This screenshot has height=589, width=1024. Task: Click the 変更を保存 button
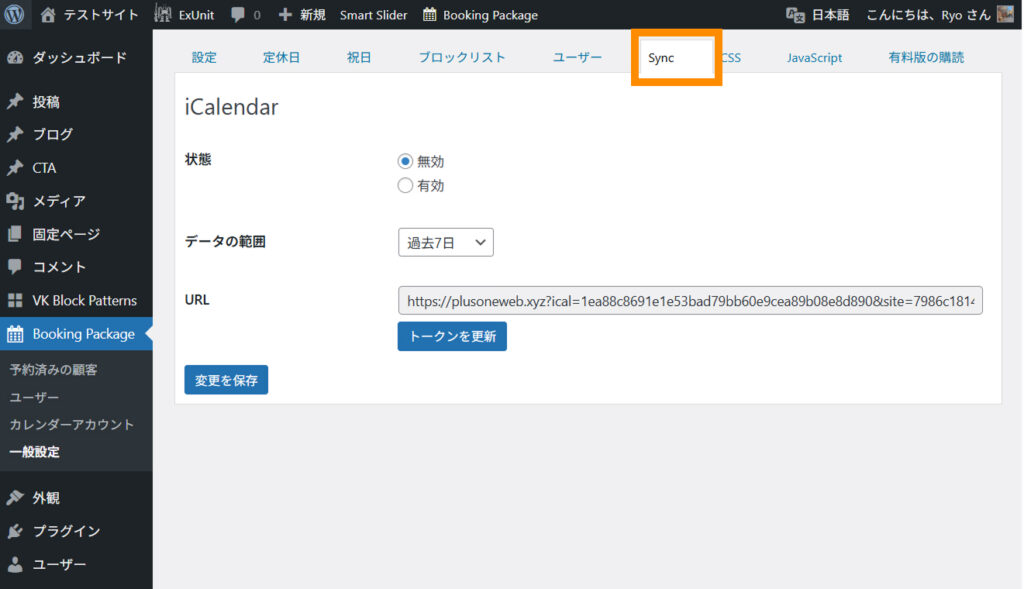tap(226, 380)
